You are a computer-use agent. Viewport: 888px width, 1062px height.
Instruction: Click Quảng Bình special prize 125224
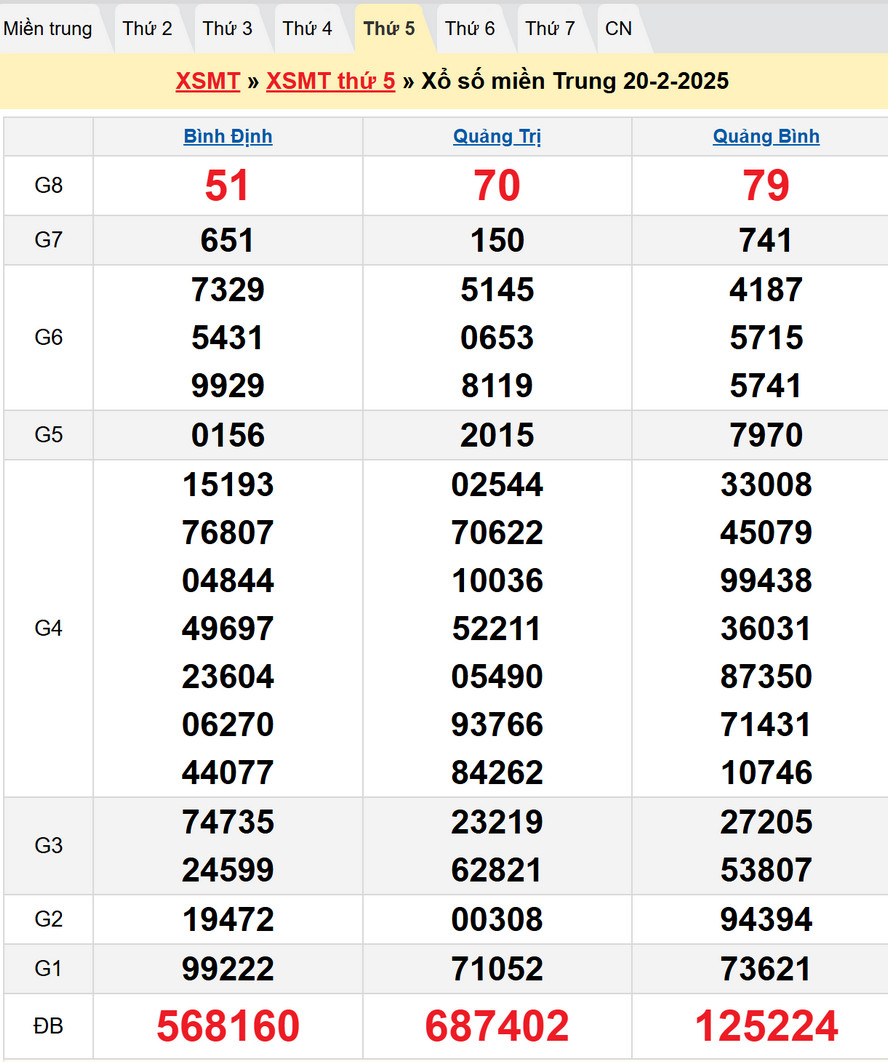point(766,1026)
